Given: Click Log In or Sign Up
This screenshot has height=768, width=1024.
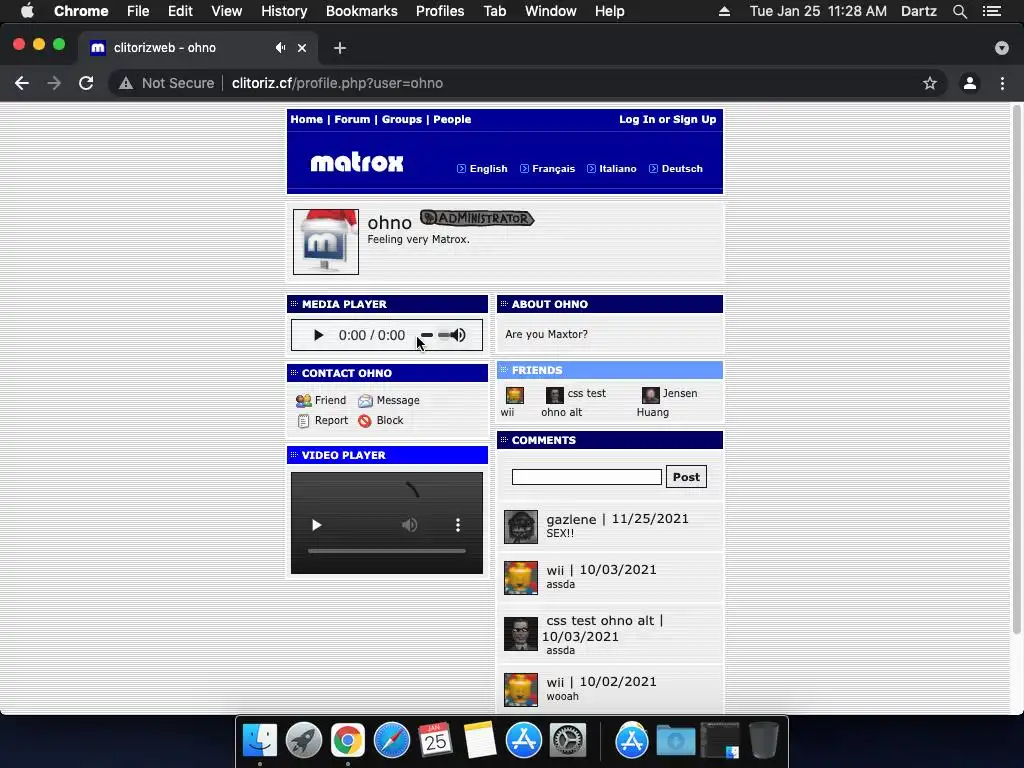Looking at the screenshot, I should coord(667,120).
